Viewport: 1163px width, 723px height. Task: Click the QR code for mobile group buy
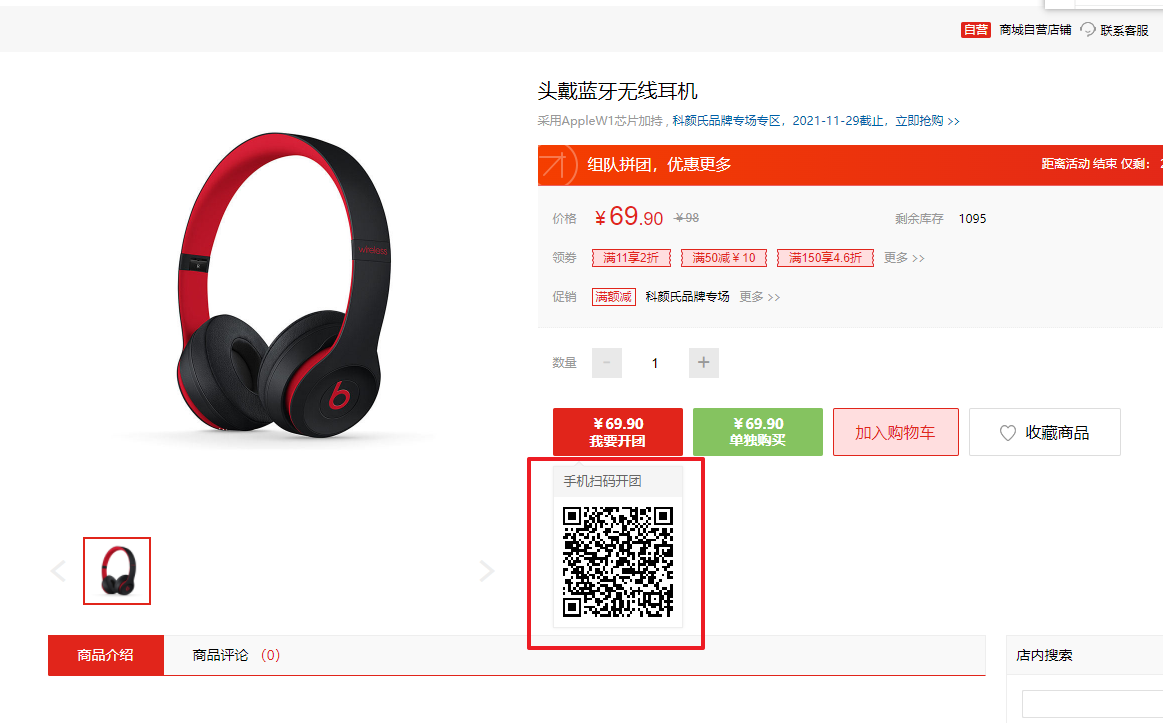coord(618,562)
